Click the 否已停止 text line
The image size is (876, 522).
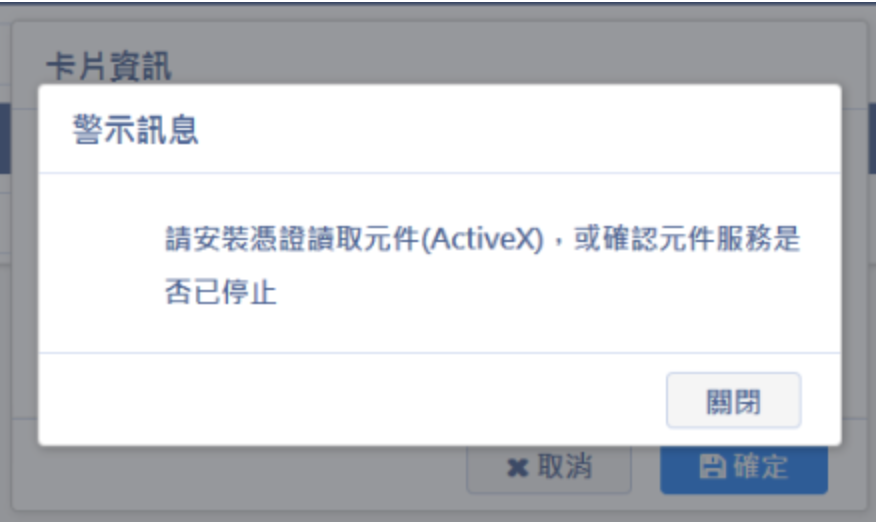tap(221, 292)
